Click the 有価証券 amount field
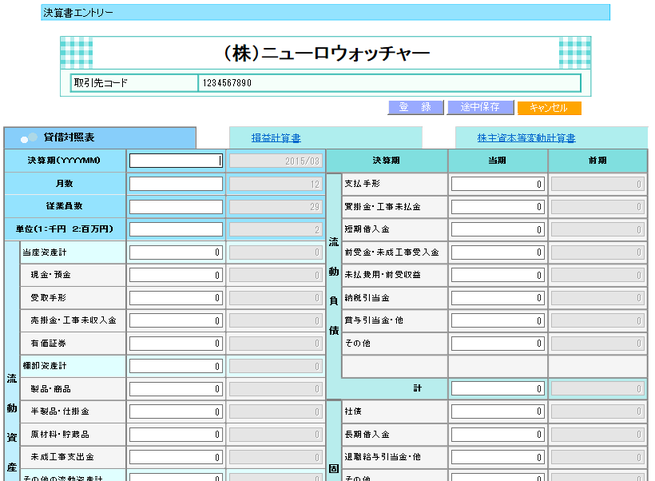 (176, 344)
